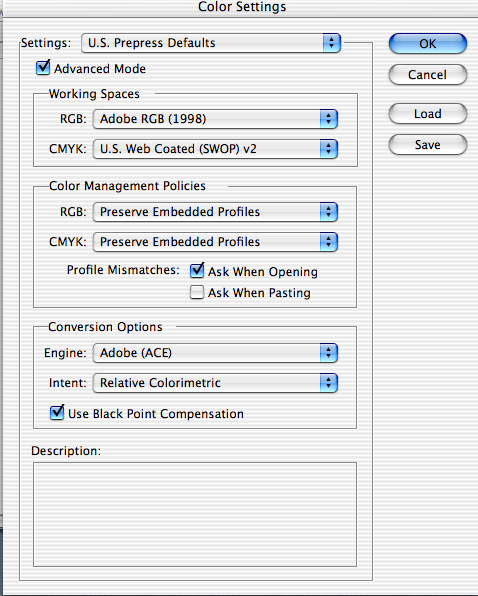Open the Working Spaces RGB dropdown
The width and height of the screenshot is (478, 596).
pos(215,119)
